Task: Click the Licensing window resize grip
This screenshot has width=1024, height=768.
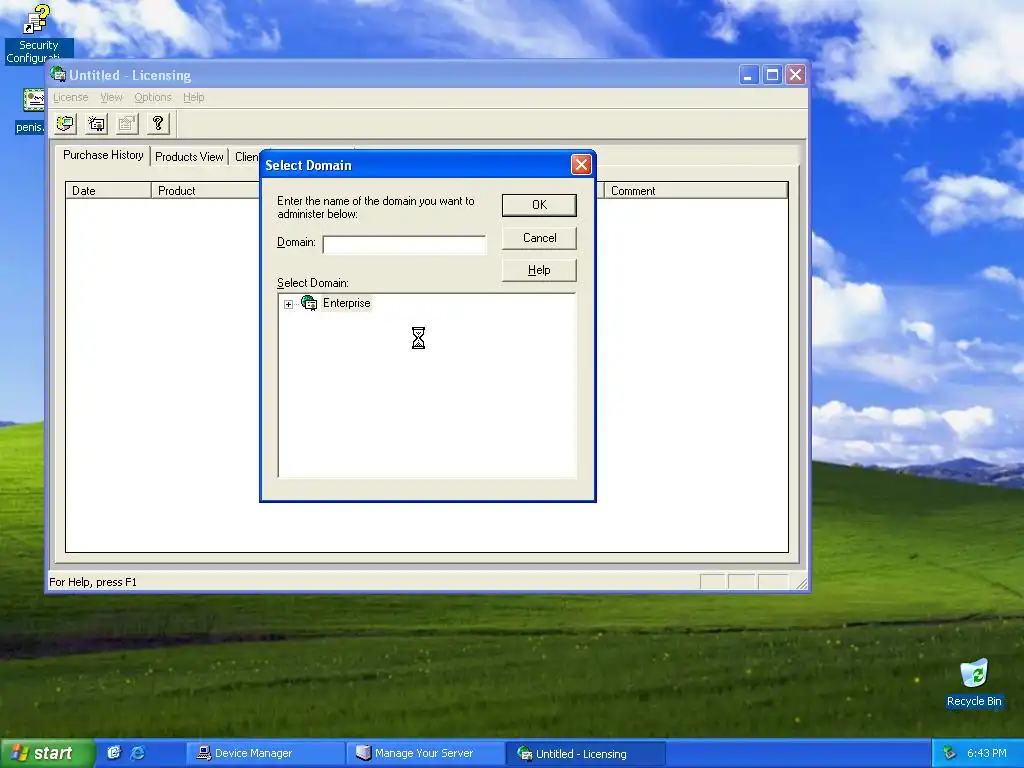Action: click(x=801, y=583)
